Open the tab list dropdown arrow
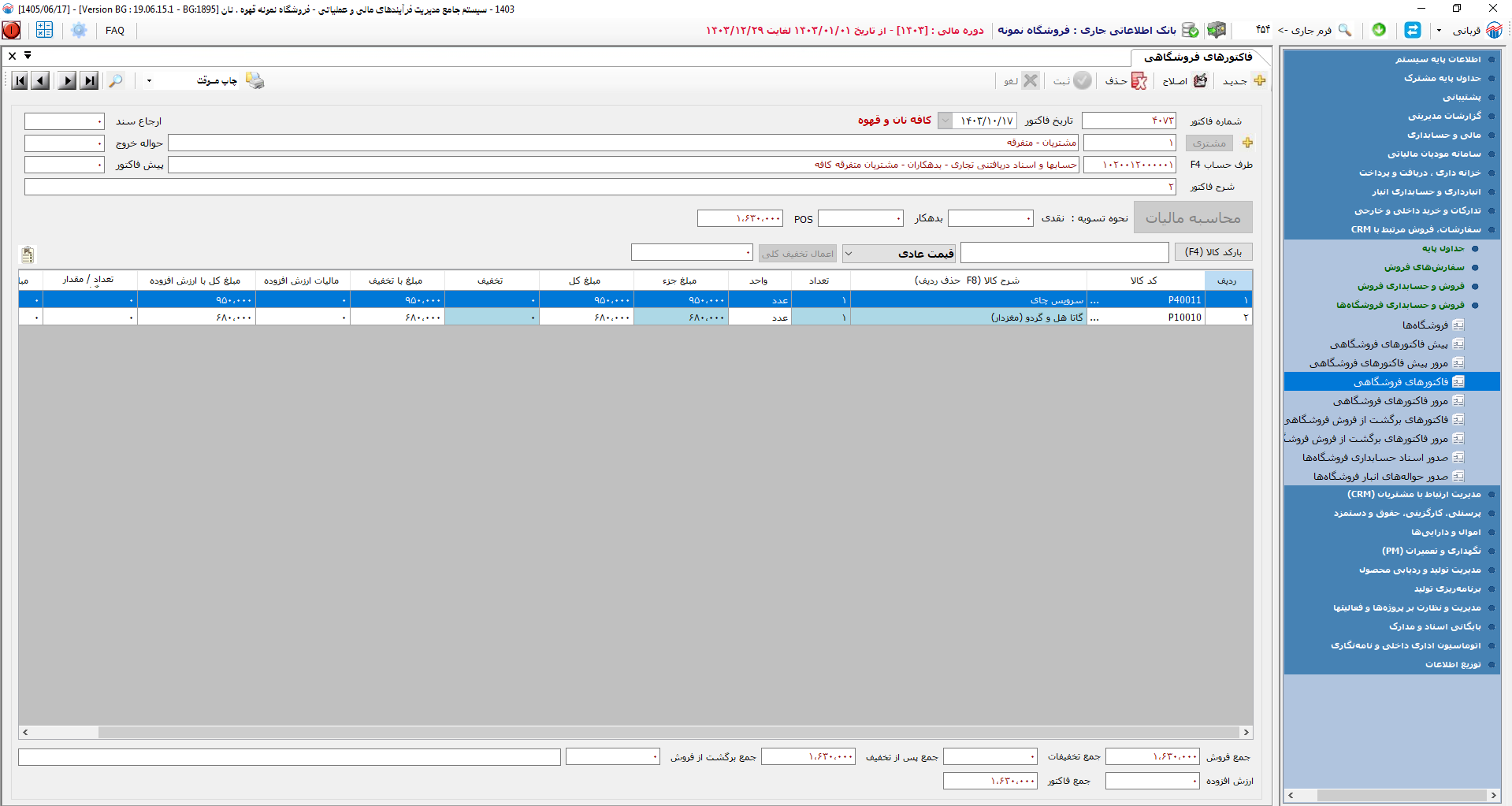The width and height of the screenshot is (1512, 806). [x=28, y=55]
